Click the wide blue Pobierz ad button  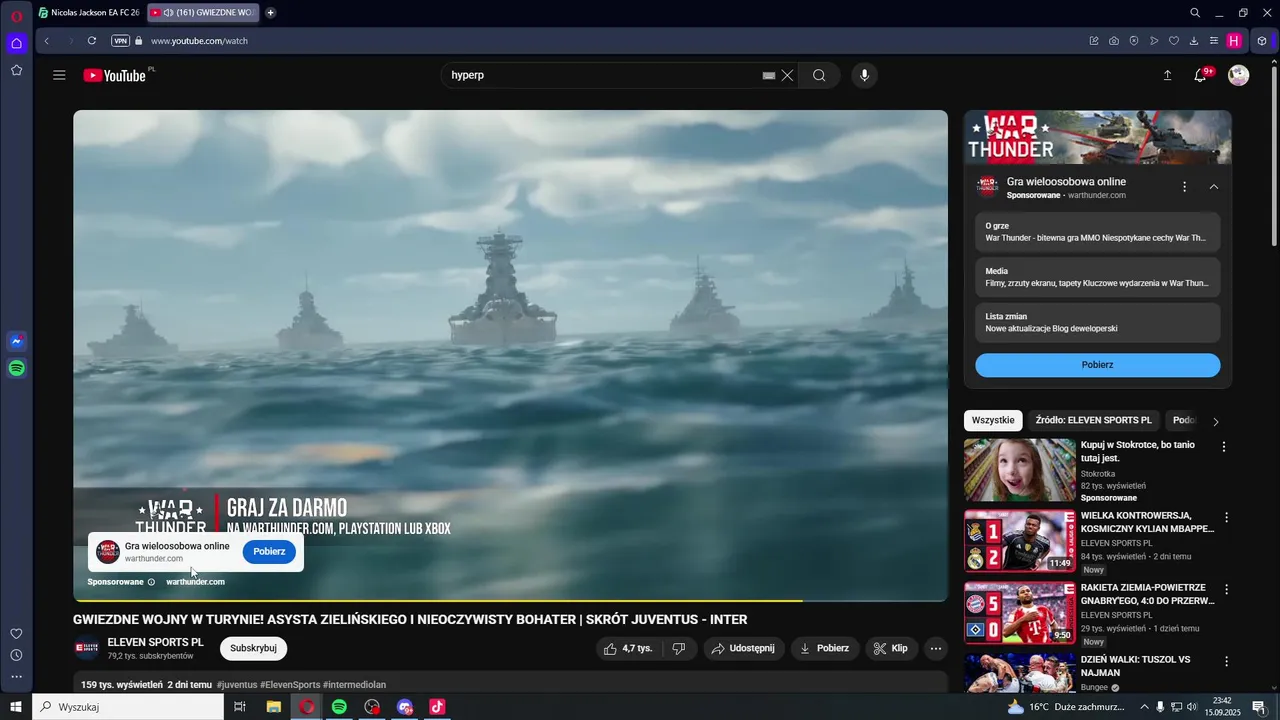click(x=1098, y=365)
